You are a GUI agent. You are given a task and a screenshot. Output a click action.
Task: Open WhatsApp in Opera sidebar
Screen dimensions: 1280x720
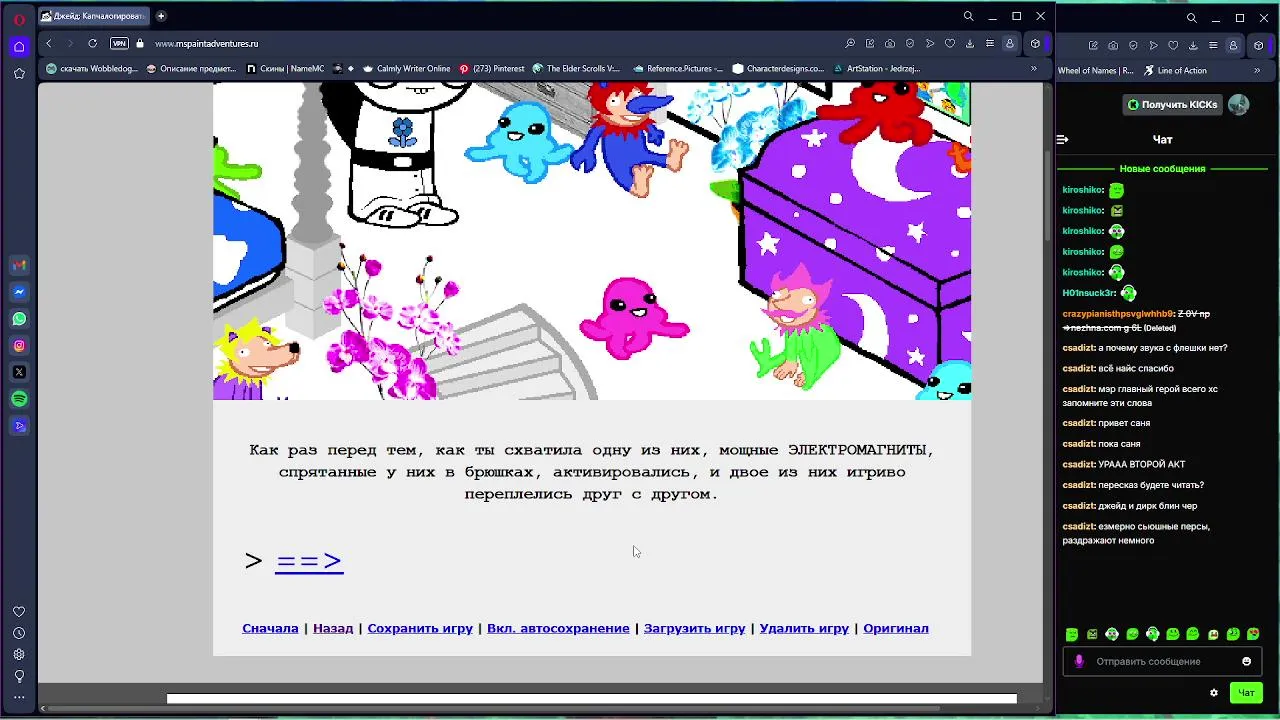(x=19, y=319)
